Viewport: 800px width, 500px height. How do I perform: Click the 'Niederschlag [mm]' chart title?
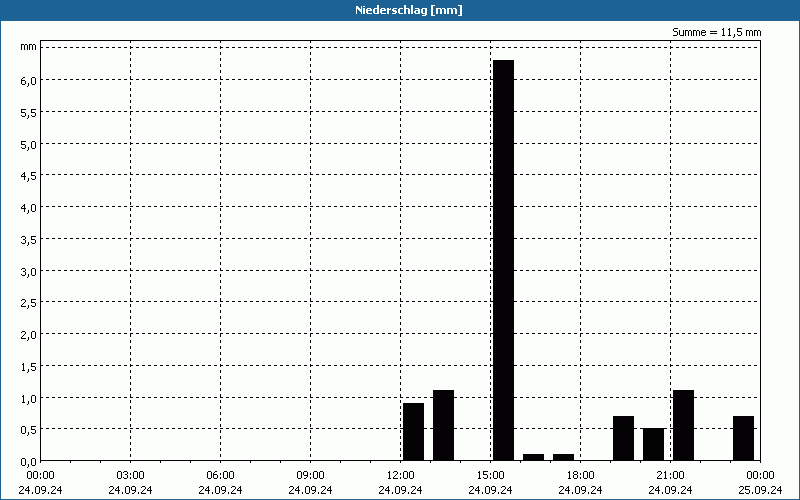point(409,10)
